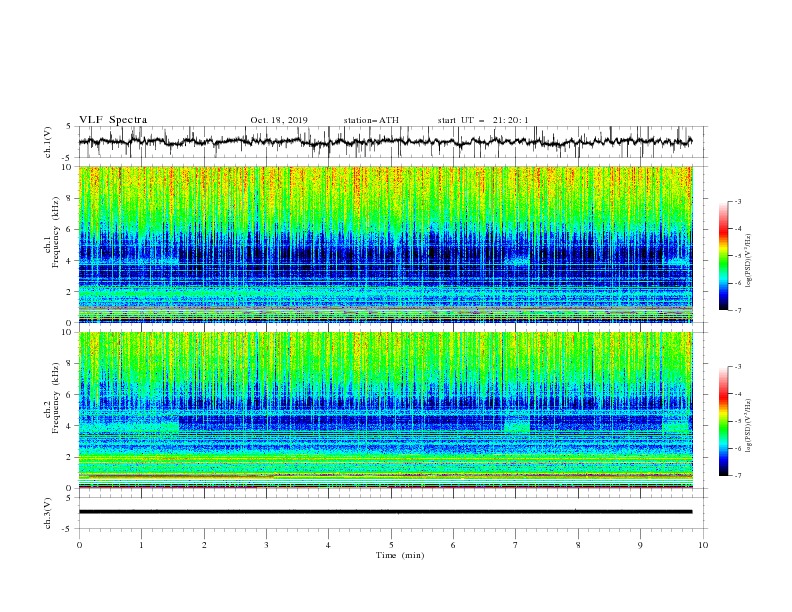The width and height of the screenshot is (792, 612).
Task: Click the "-3" tick on ch.1 colorbar
Action: click(x=738, y=201)
